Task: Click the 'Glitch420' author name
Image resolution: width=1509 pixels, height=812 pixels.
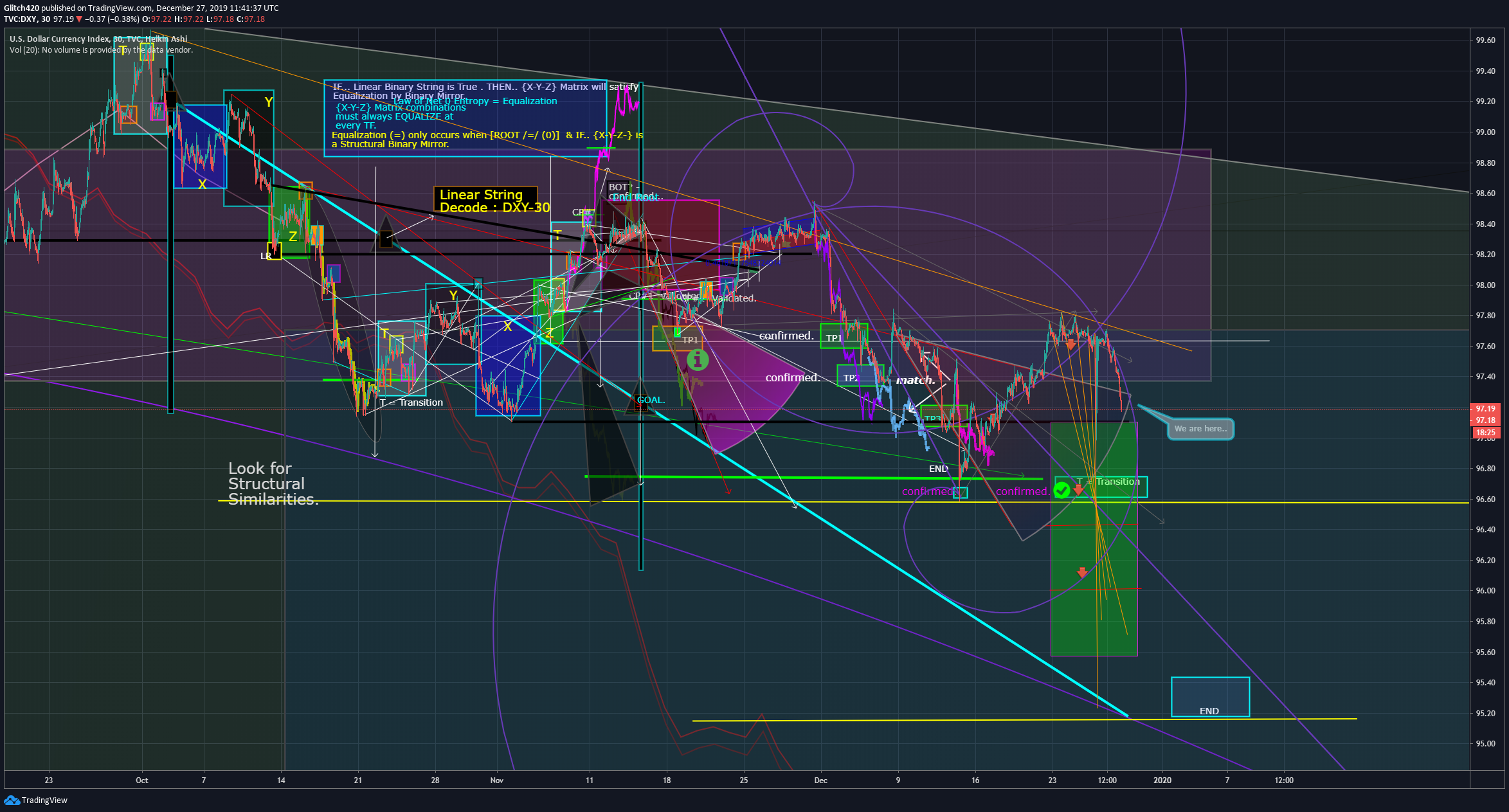Action: [21, 8]
